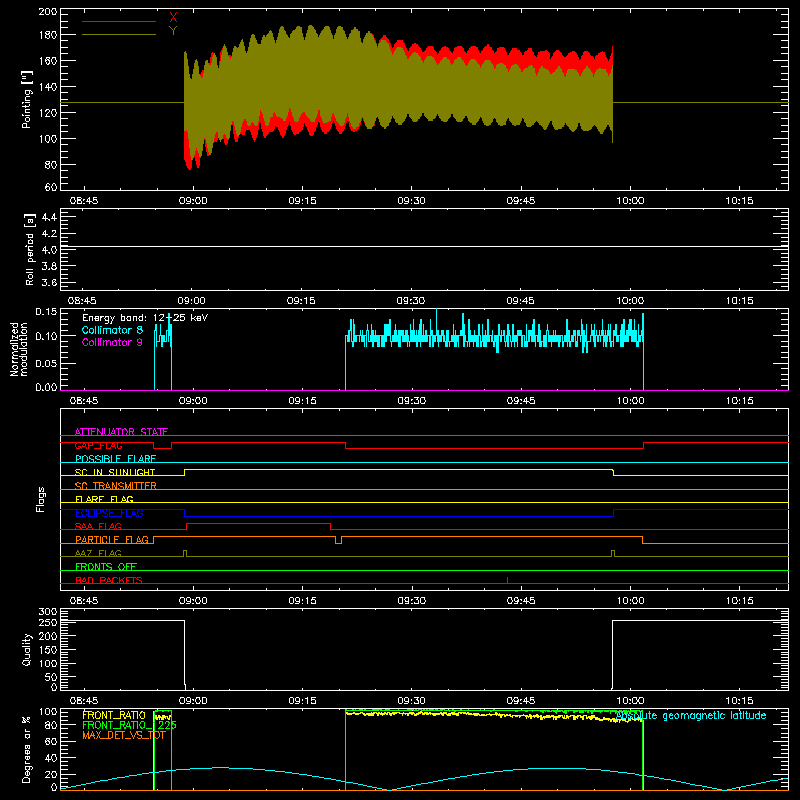Click the 'Energy band: 12-25 keV' annotation
Viewport: 800px width, 800px height.
tap(145, 318)
